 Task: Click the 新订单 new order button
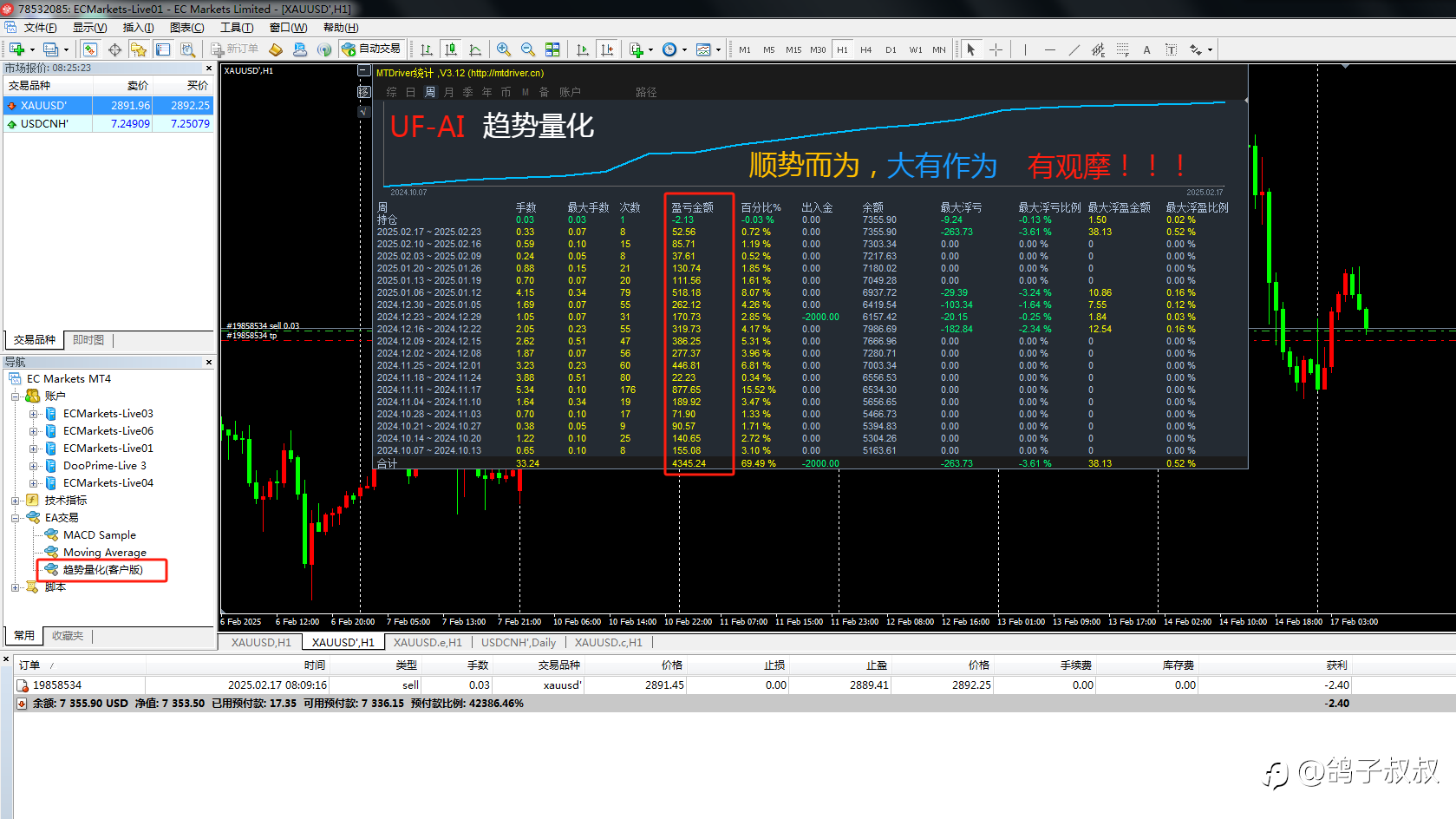pyautogui.click(x=235, y=49)
